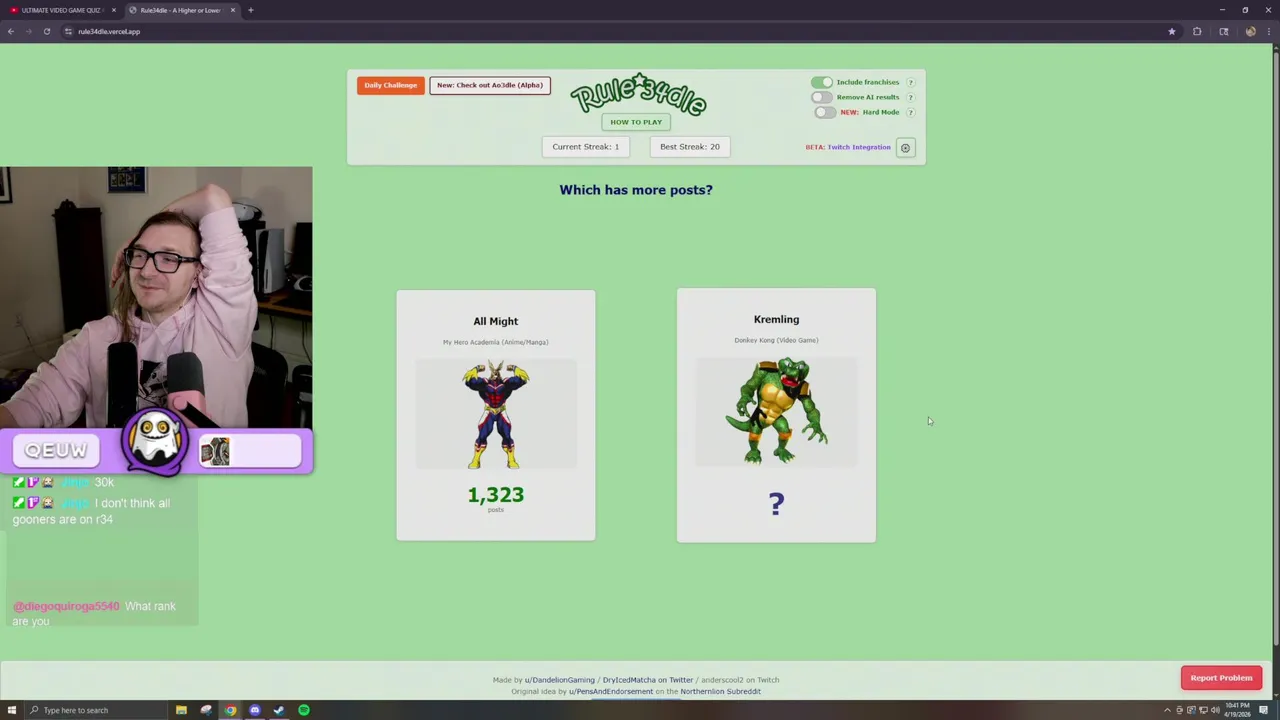The height and width of the screenshot is (720, 1280).
Task: Go back in browser history
Action: pyautogui.click(x=11, y=31)
